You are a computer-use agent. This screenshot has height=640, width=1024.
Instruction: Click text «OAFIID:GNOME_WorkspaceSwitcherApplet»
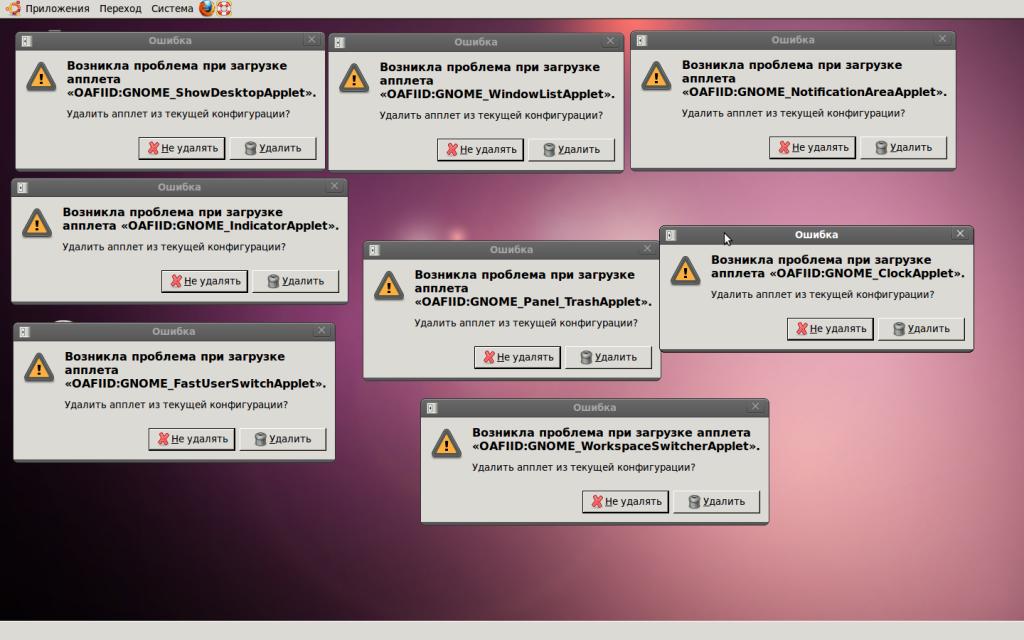(616, 446)
